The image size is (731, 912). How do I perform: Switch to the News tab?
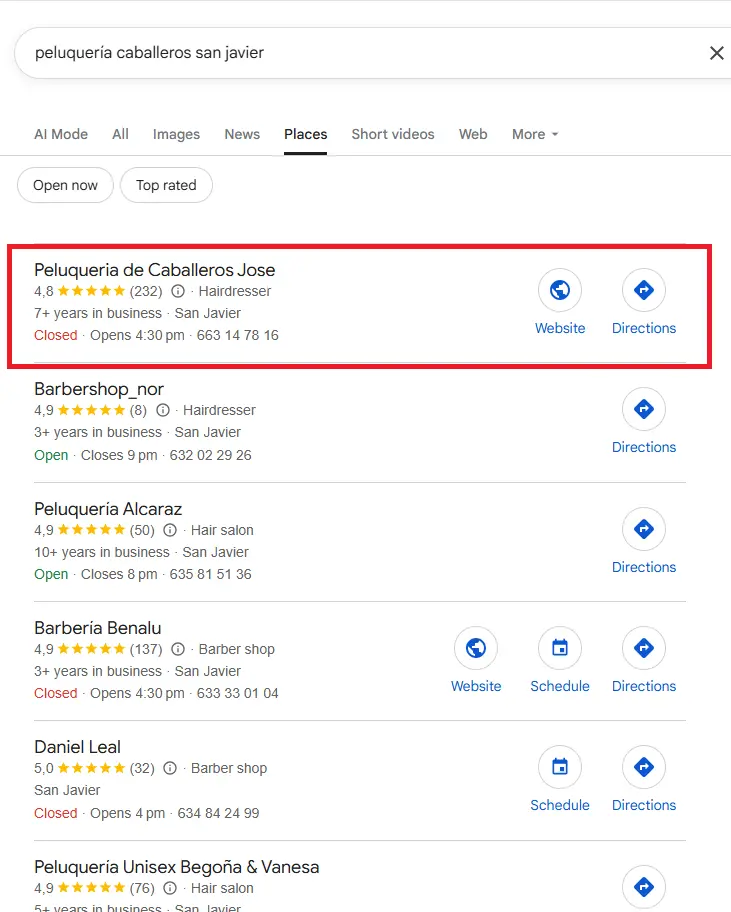pyautogui.click(x=241, y=134)
